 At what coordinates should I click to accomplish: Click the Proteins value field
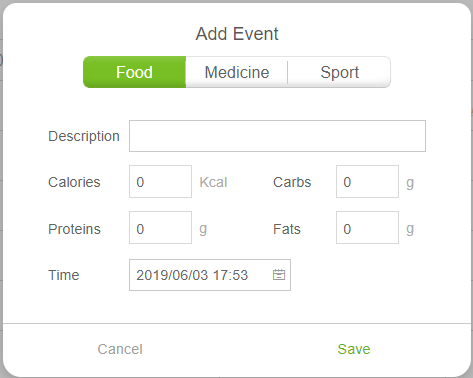point(160,228)
